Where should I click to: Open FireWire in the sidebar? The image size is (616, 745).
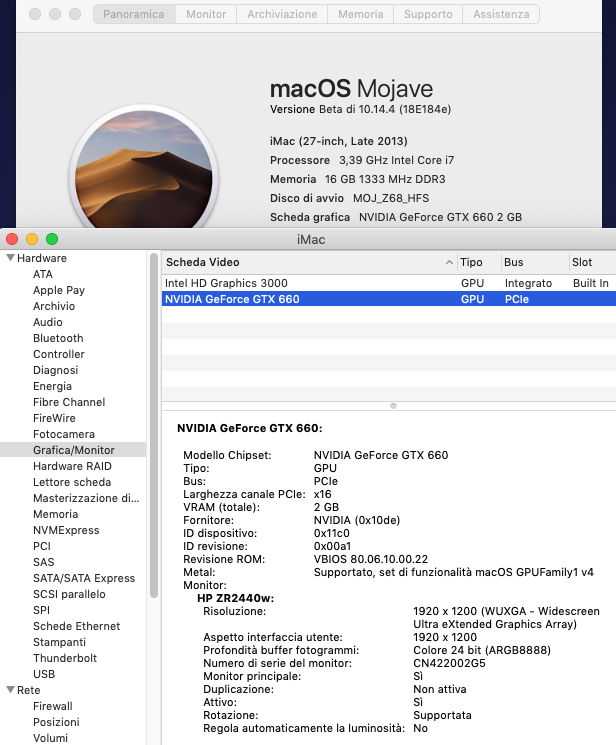coord(54,418)
